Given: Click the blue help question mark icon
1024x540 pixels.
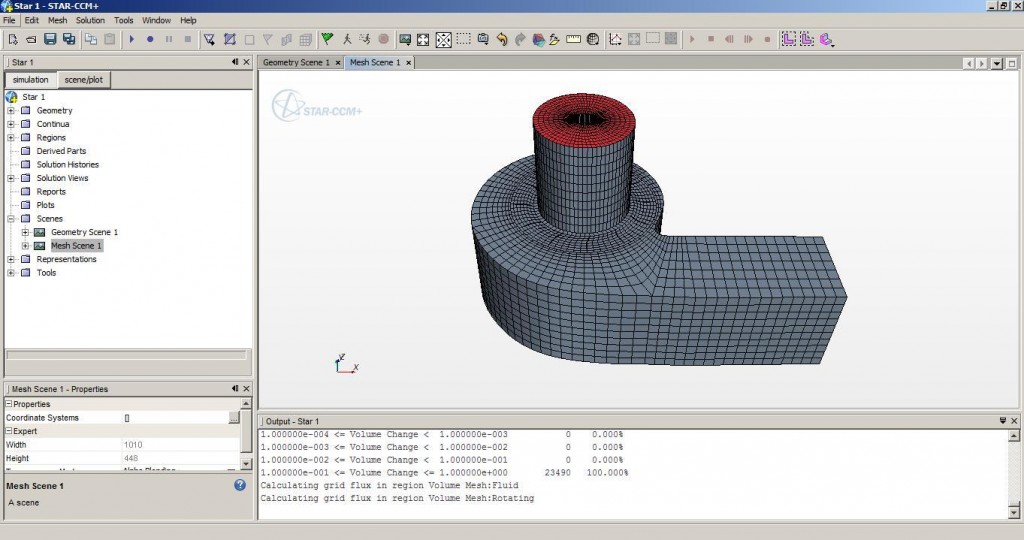Looking at the screenshot, I should click(240, 485).
